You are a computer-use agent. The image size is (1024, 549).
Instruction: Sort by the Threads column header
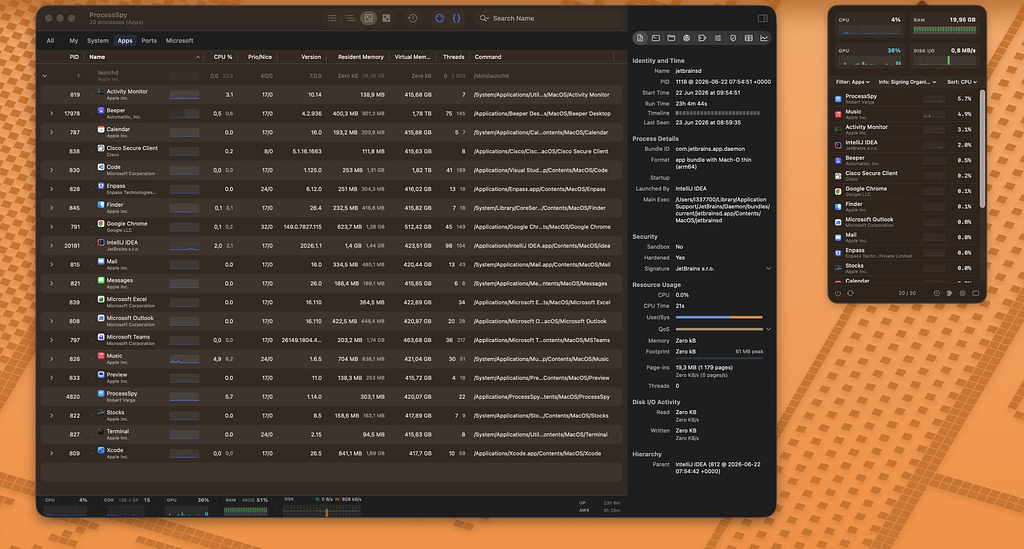[x=453, y=57]
